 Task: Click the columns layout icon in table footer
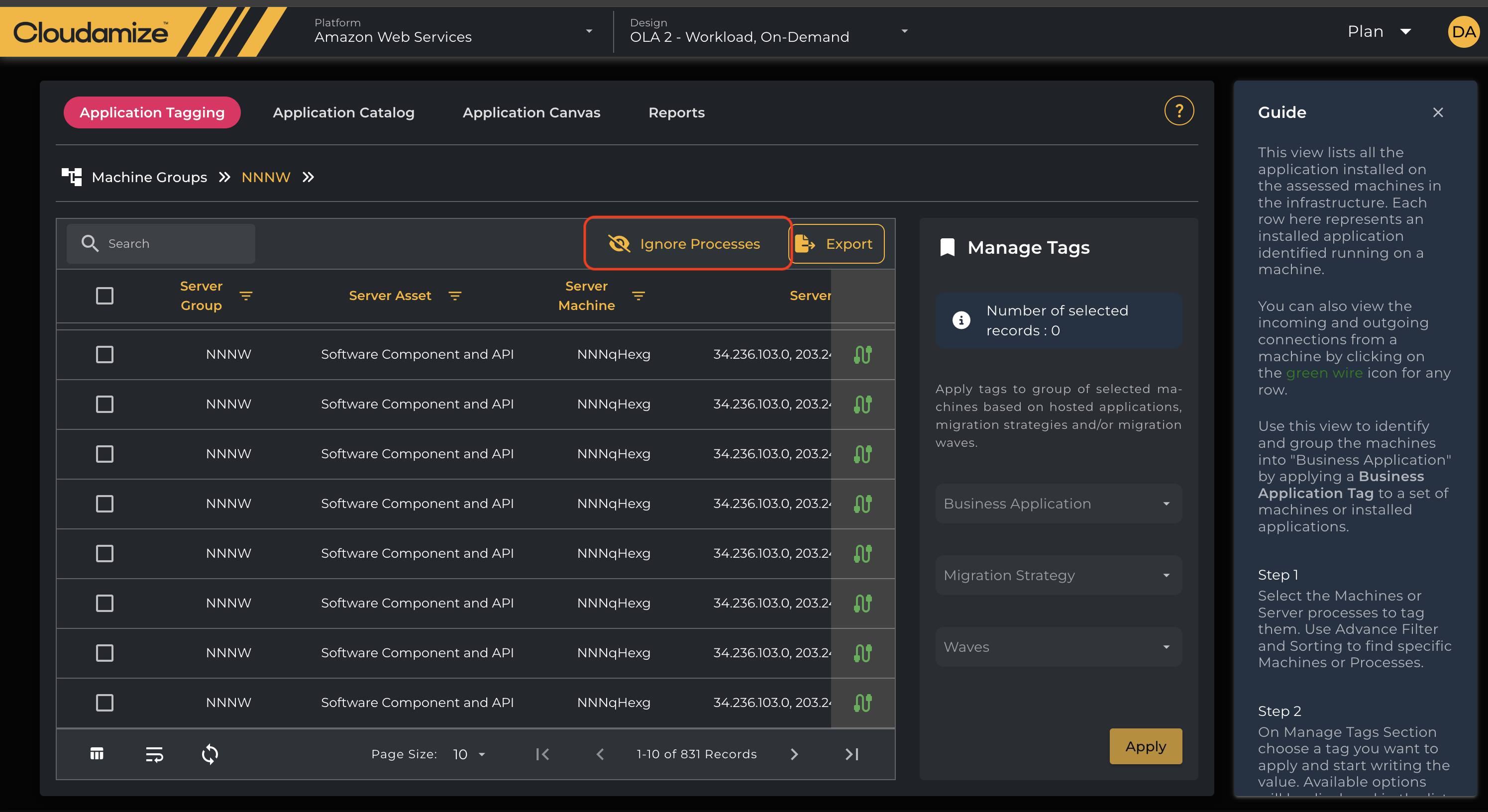pos(97,754)
